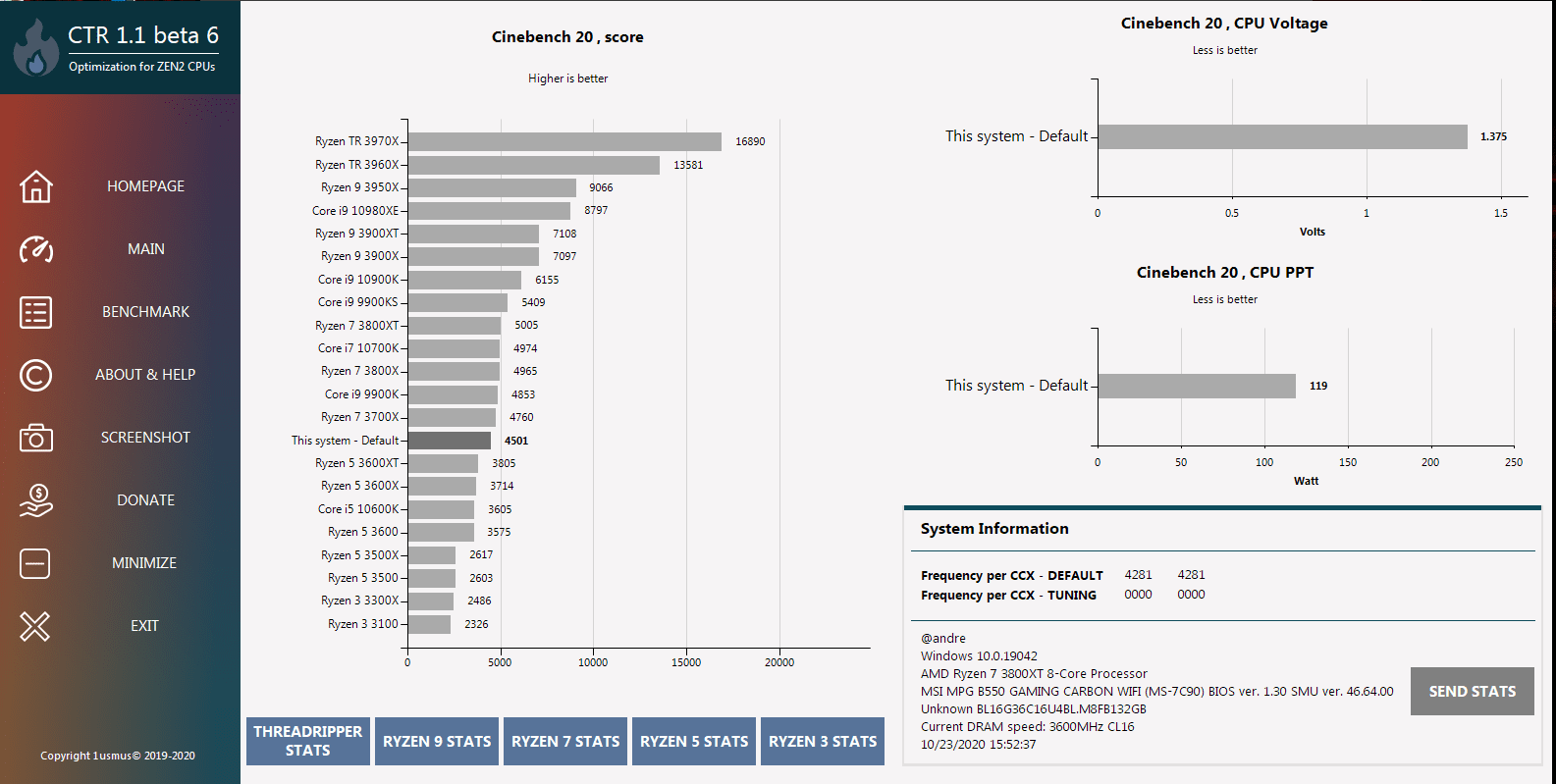Click the MSI MPG B550 motherboard line
1556x784 pixels.
[x=1157, y=692]
